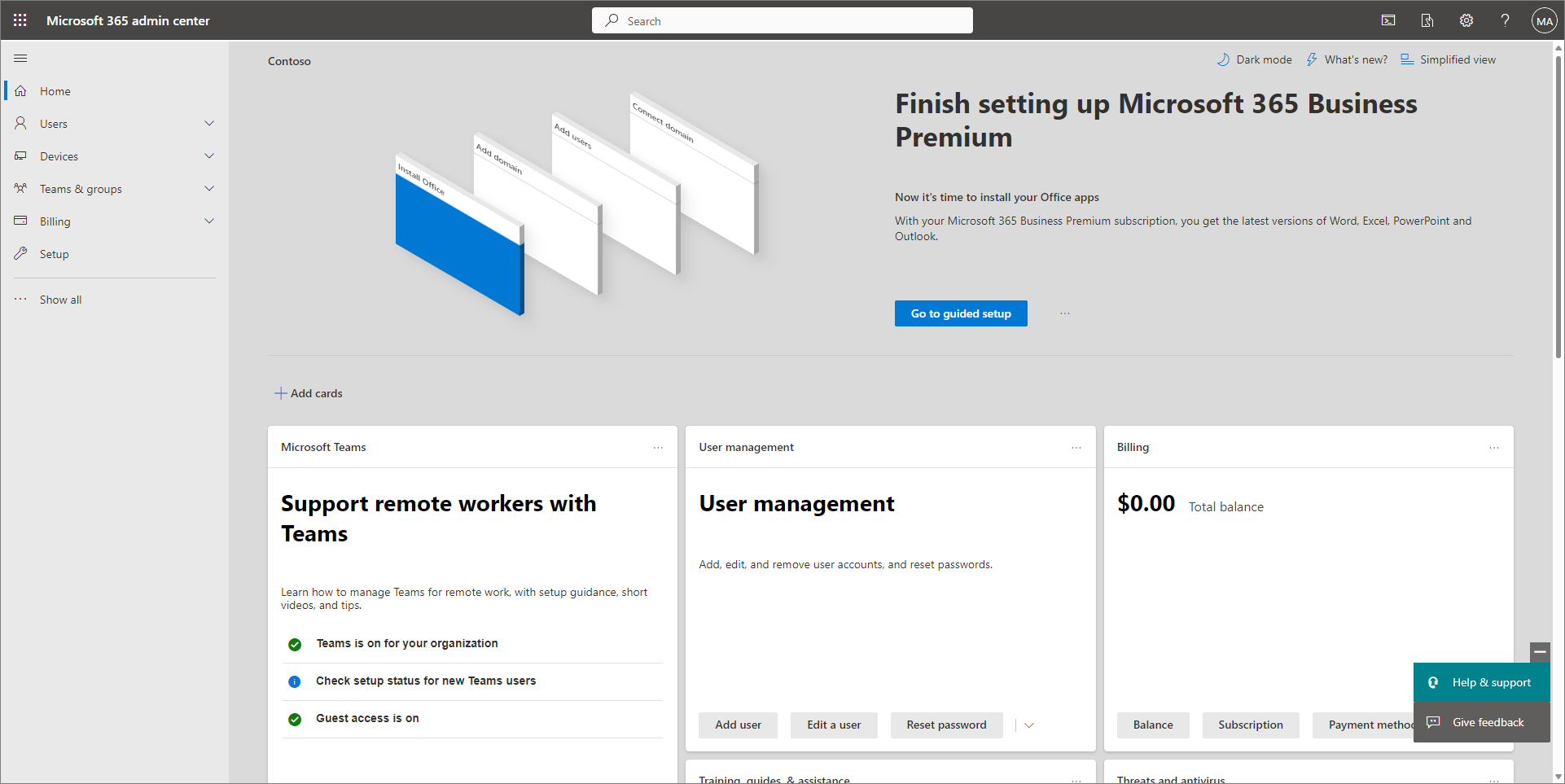Screen dimensions: 1565x784
Task: Click the Give feedback button
Action: pyautogui.click(x=1482, y=722)
